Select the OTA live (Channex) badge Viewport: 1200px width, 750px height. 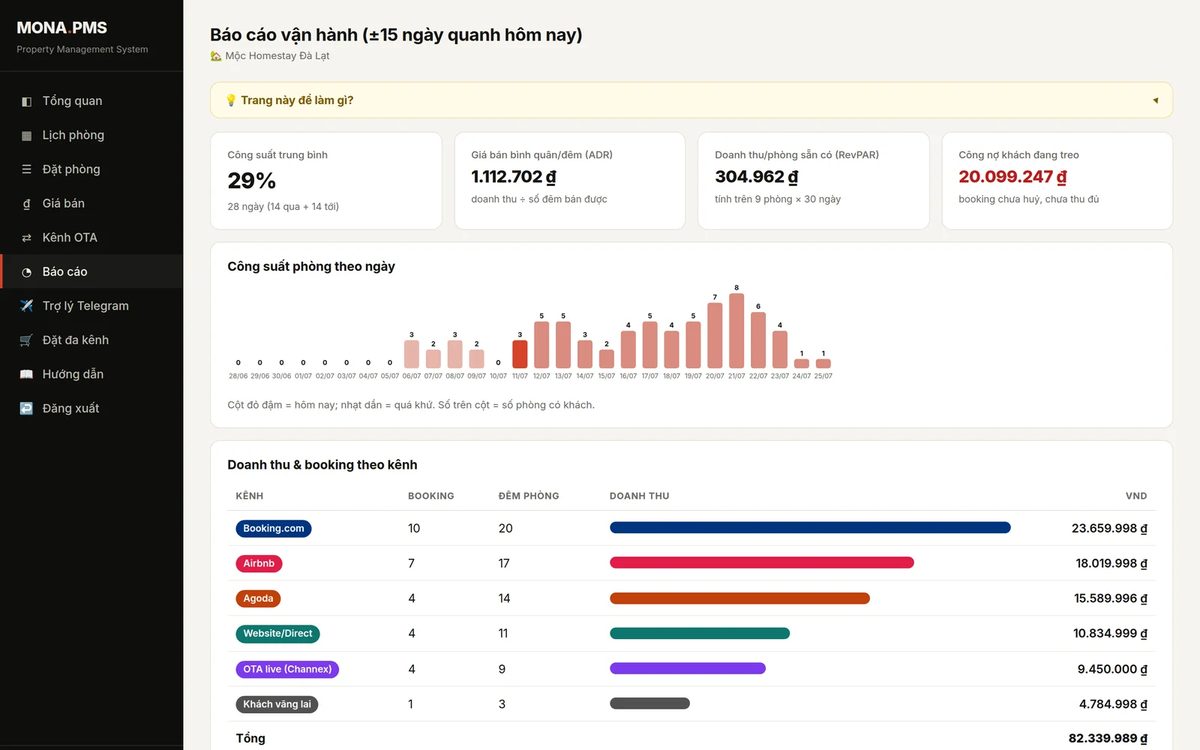[287, 669]
